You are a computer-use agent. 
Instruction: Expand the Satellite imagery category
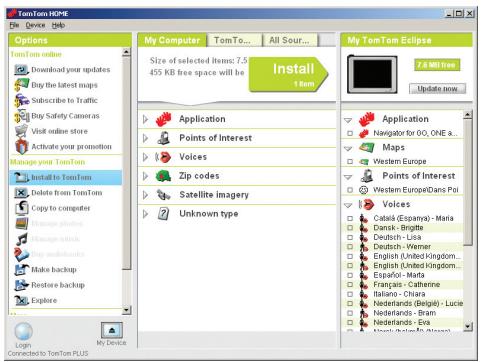[x=145, y=195]
